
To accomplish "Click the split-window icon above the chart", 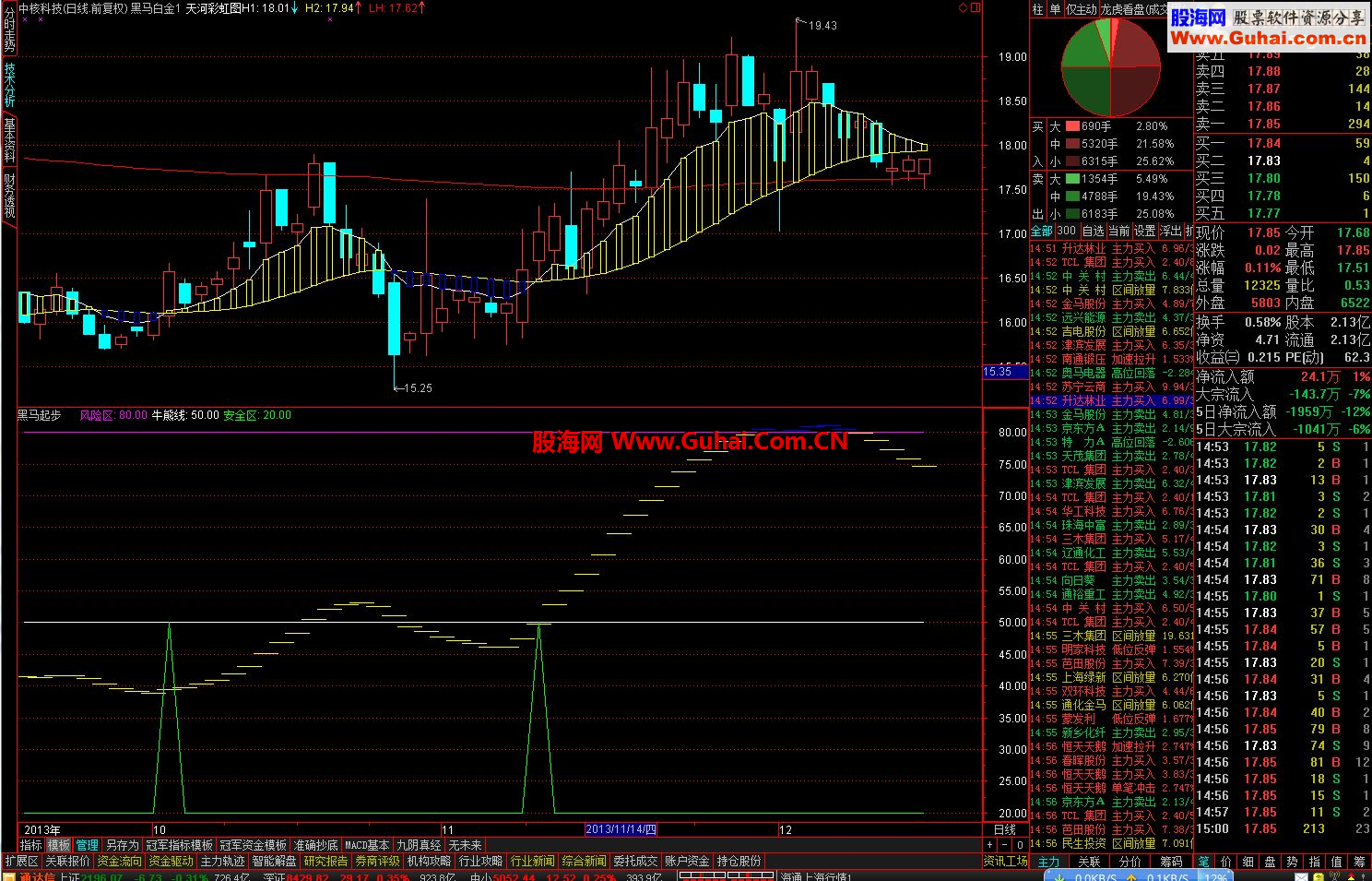I will tap(975, 7).
